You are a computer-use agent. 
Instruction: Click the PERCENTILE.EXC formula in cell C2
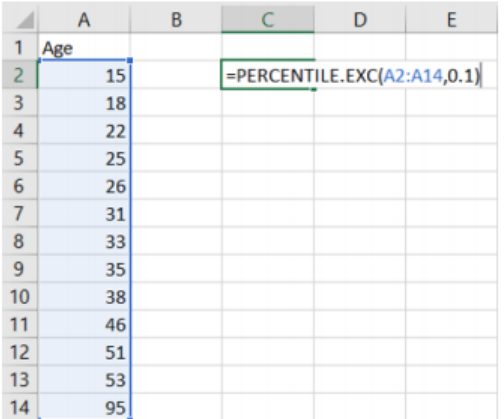point(353,76)
